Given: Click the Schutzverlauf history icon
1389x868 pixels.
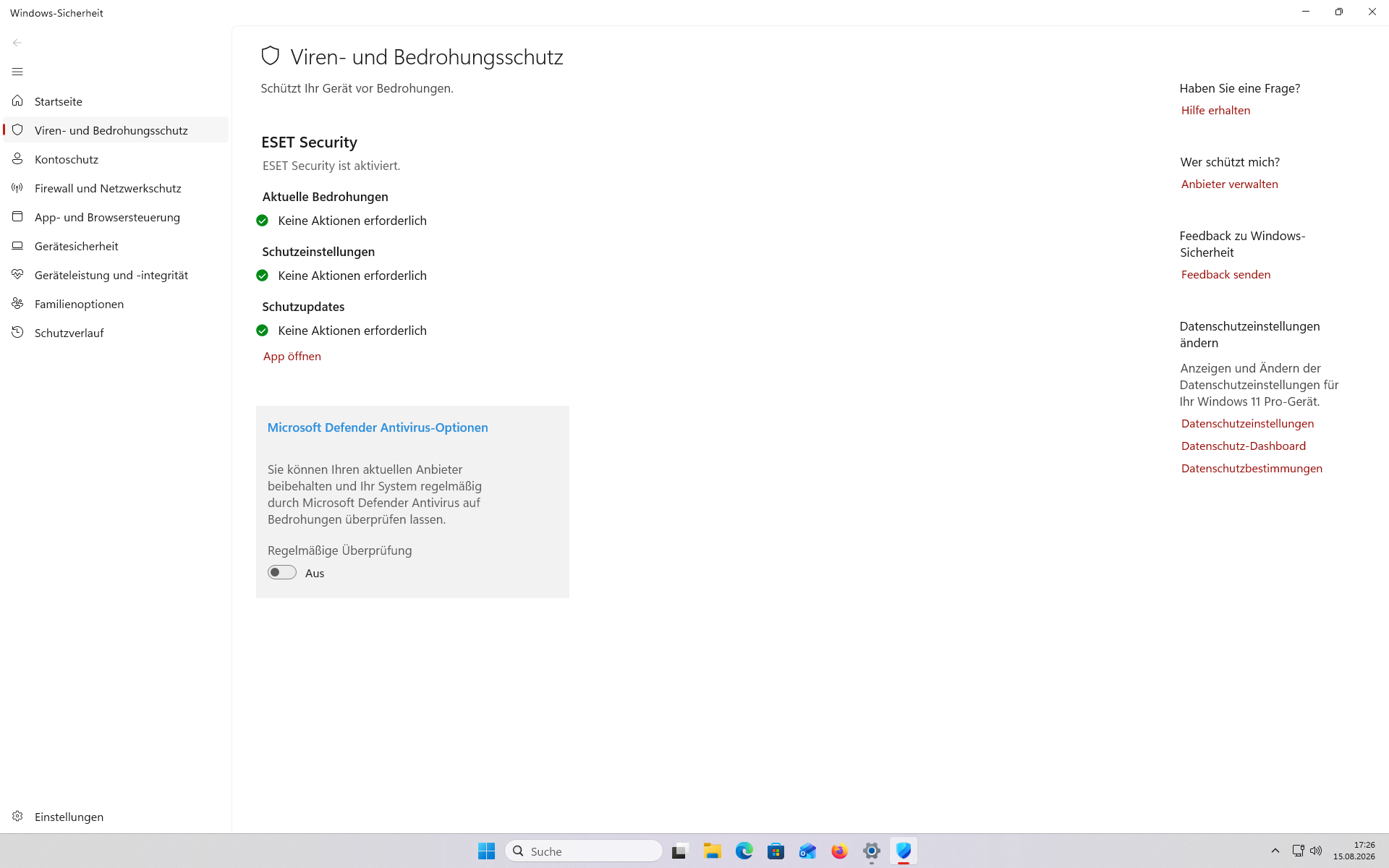Looking at the screenshot, I should pos(17,332).
